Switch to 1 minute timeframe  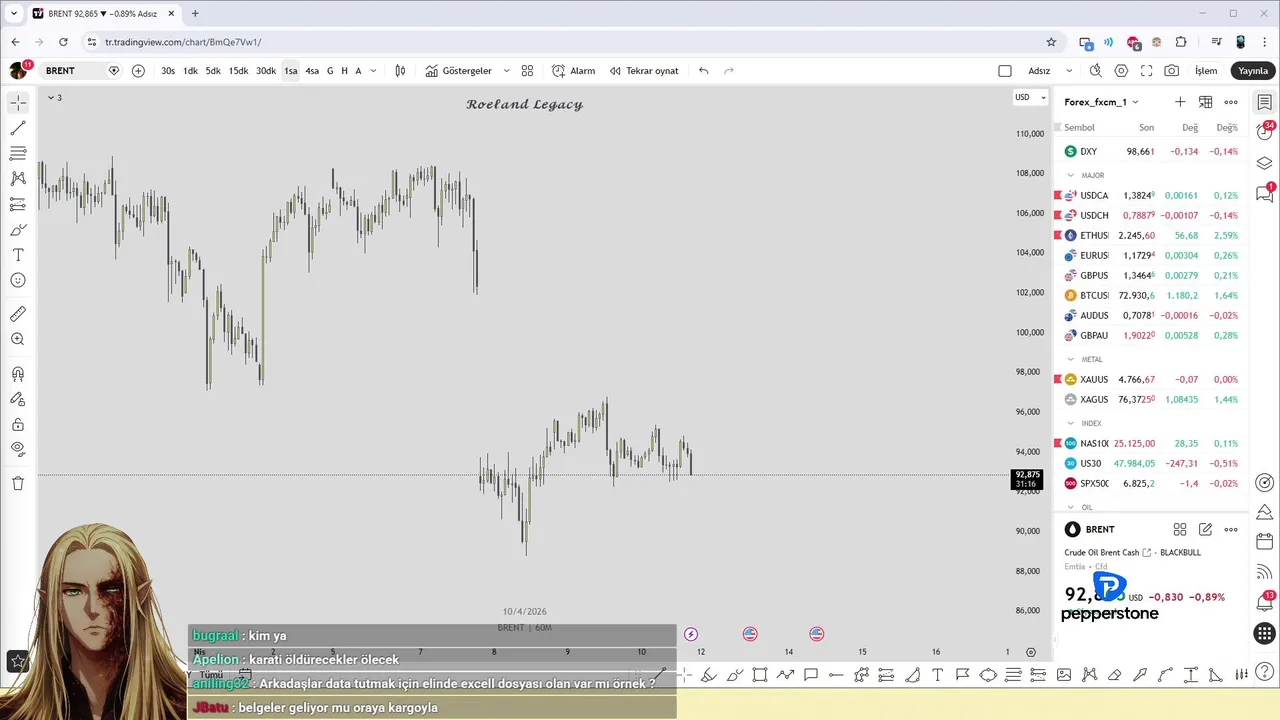190,71
